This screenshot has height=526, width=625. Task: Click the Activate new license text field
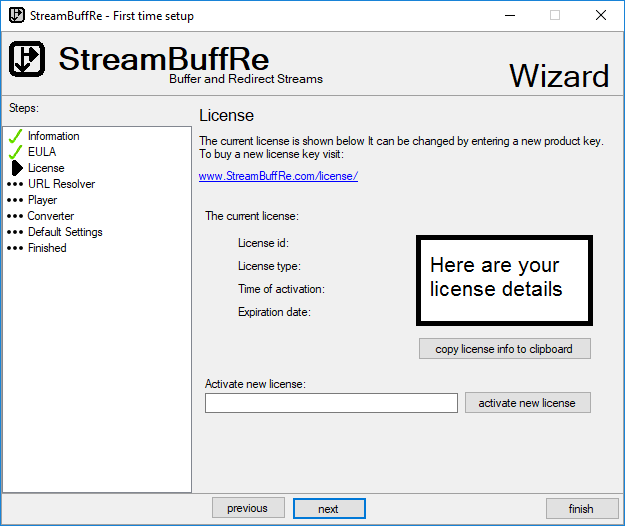click(x=331, y=403)
